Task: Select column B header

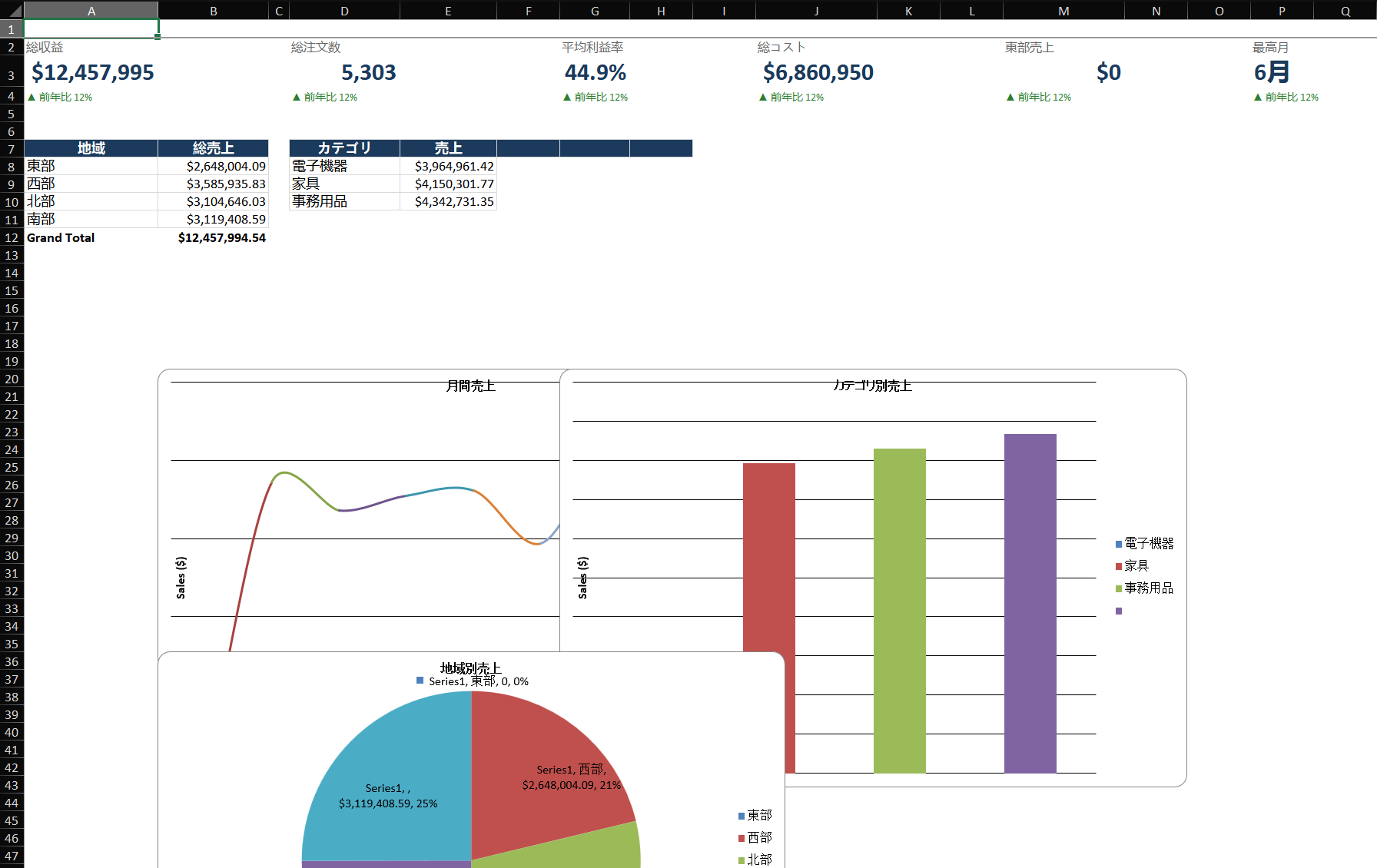Action: pos(214,11)
